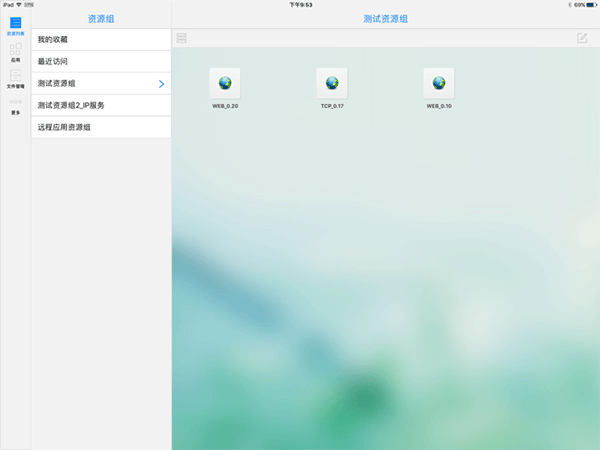Viewport: 600px width, 450px height.
Task: Toggle list view layout icon
Action: 181,38
